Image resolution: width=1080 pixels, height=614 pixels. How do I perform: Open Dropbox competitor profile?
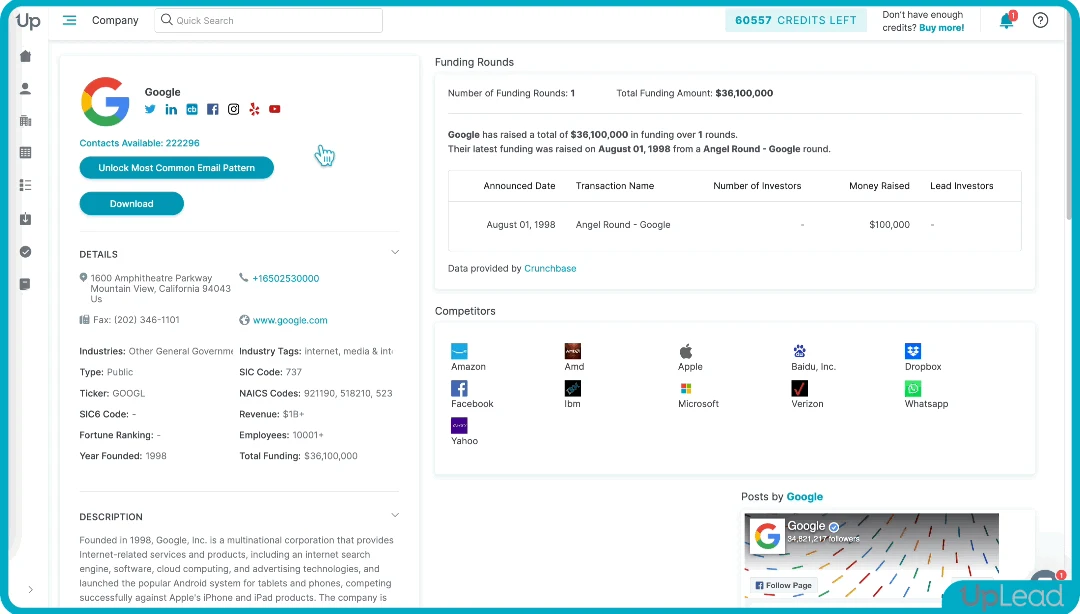click(x=922, y=358)
